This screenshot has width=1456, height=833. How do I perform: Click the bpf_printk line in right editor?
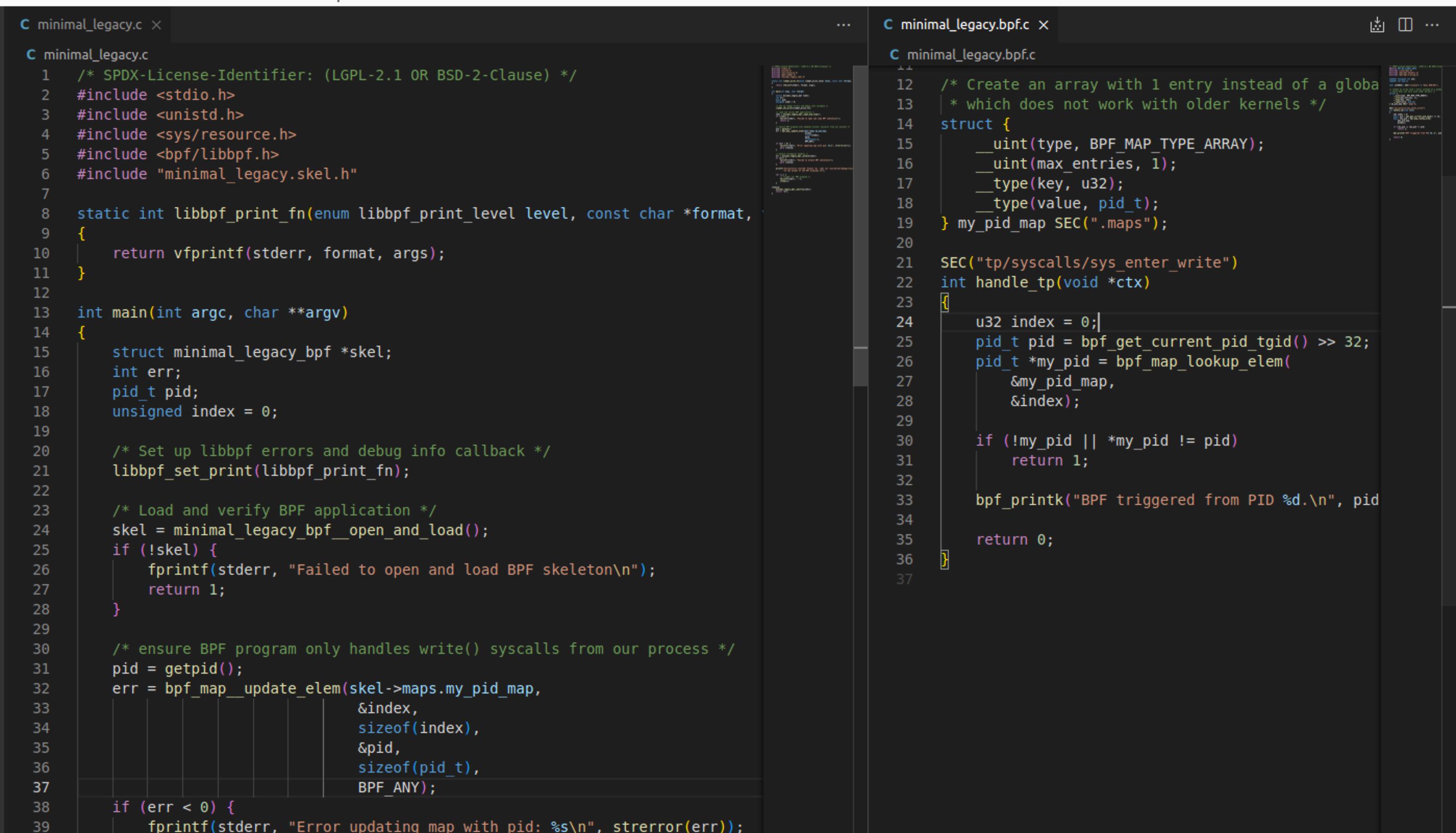click(x=1177, y=500)
